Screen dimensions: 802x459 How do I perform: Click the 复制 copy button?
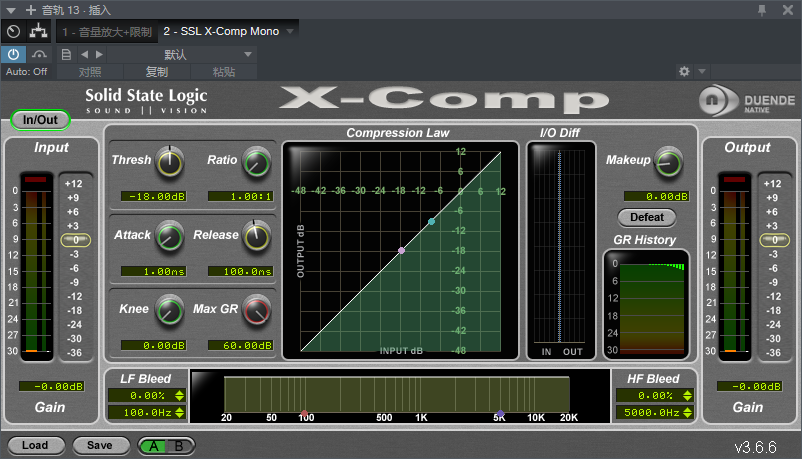point(157,72)
